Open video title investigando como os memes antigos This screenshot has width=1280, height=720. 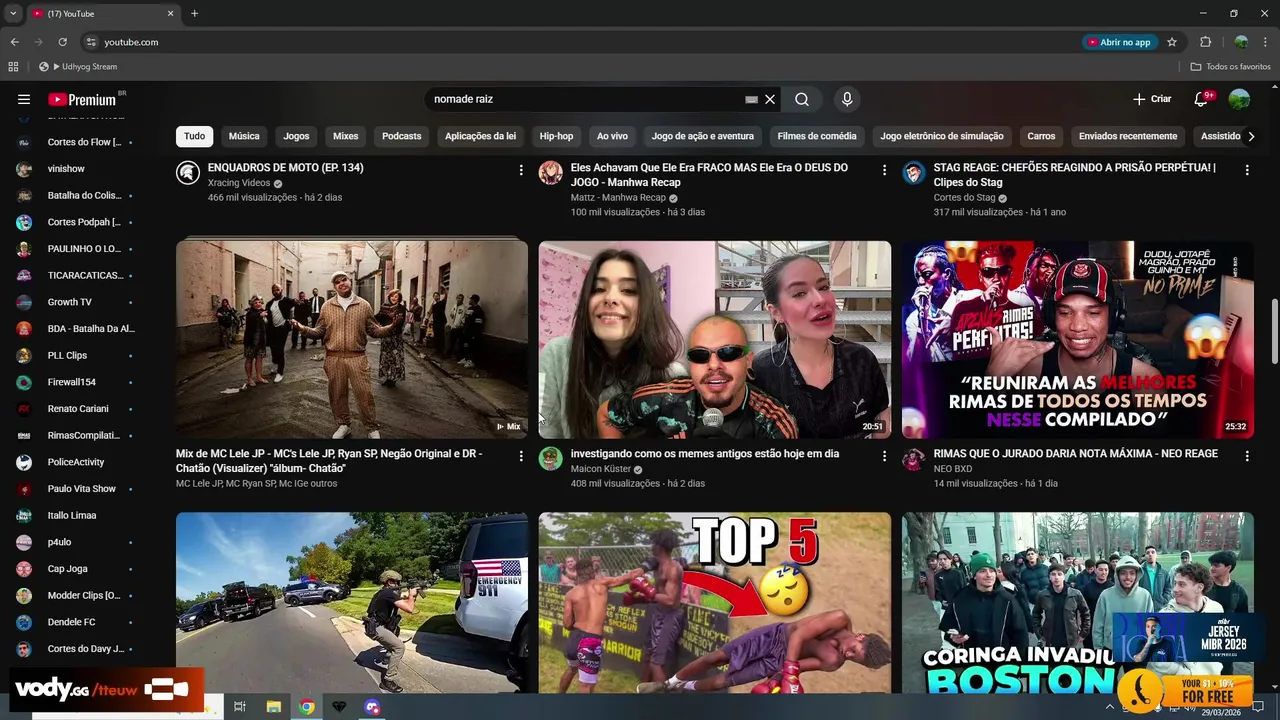click(x=705, y=454)
